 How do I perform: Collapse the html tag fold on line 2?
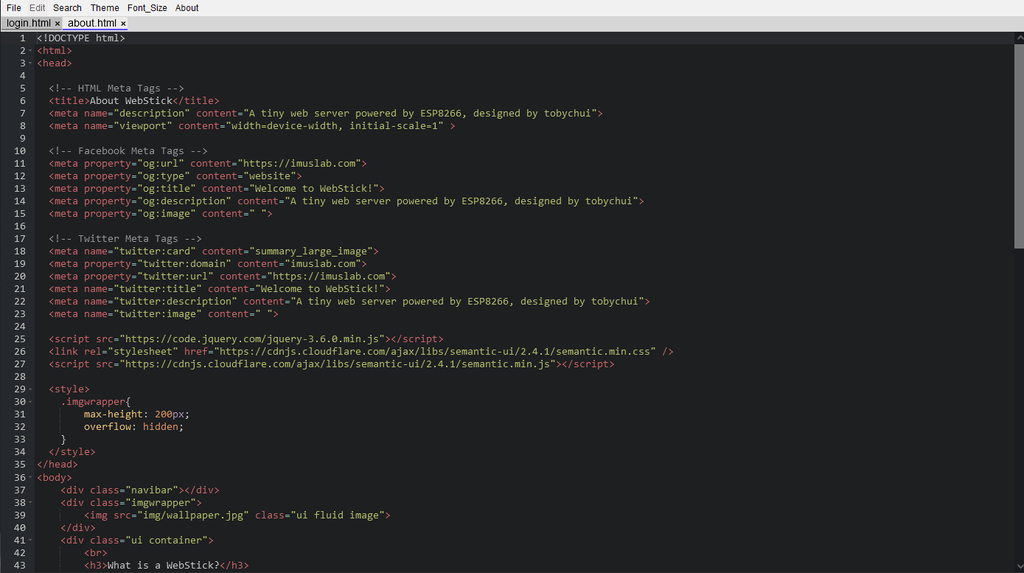pyautogui.click(x=31, y=51)
